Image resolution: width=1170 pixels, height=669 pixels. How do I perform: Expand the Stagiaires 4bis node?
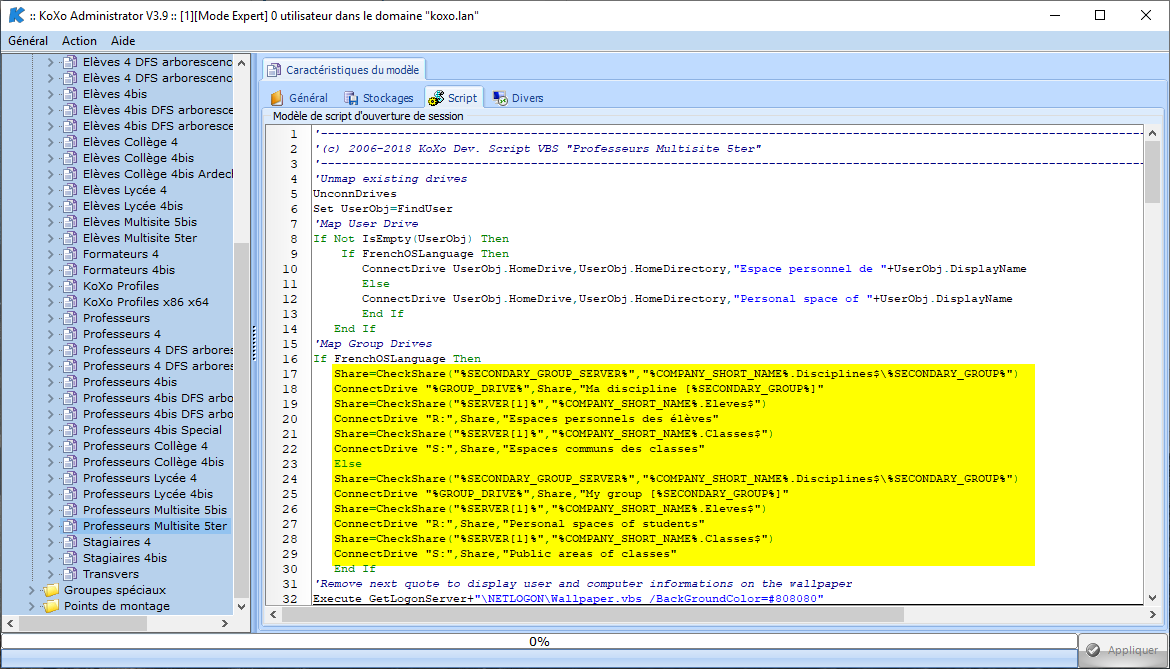point(51,558)
